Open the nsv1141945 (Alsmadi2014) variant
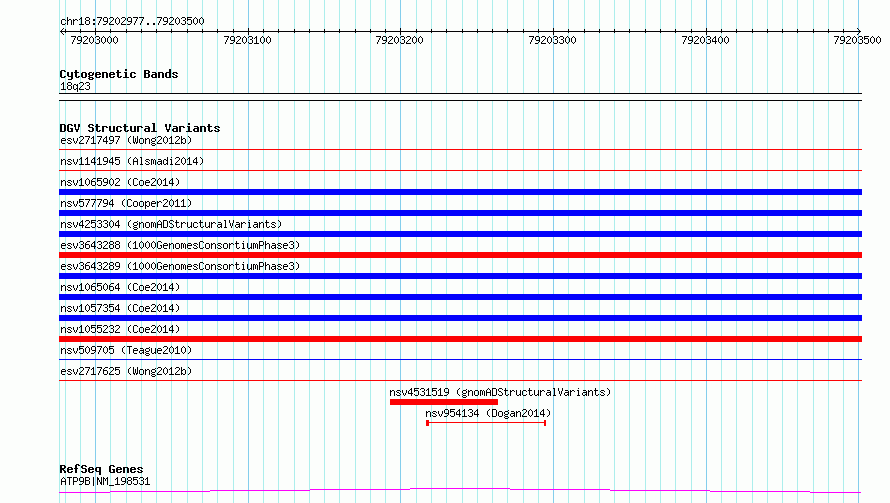 [x=132, y=161]
